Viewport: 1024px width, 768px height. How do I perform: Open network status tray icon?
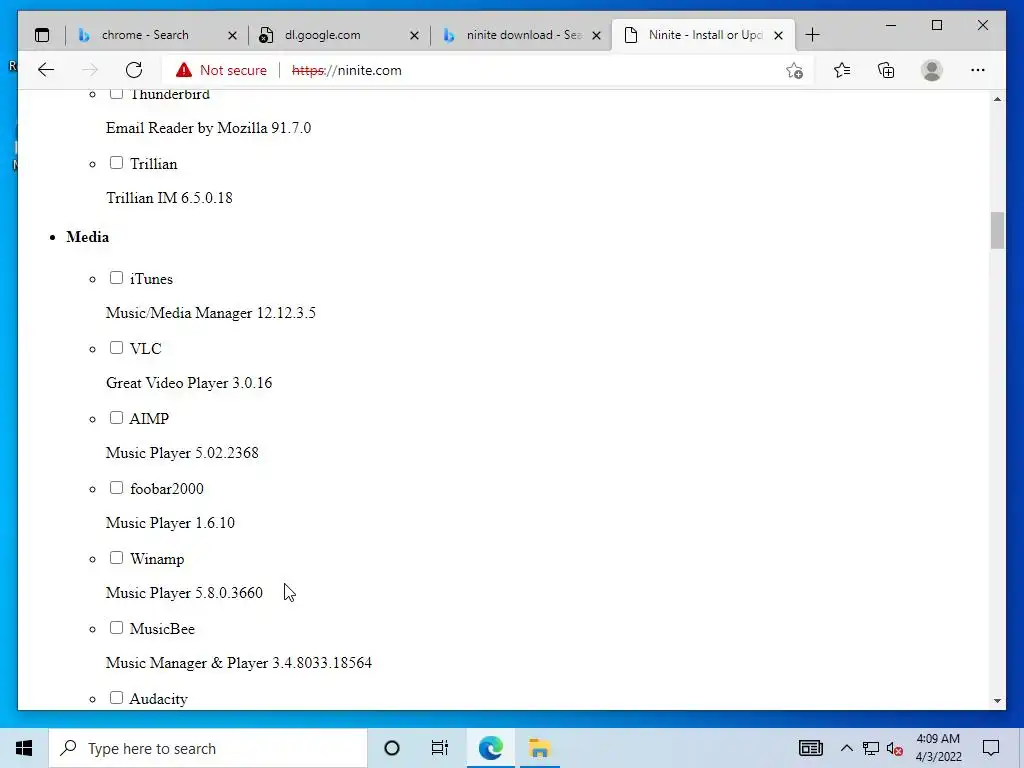tap(871, 748)
